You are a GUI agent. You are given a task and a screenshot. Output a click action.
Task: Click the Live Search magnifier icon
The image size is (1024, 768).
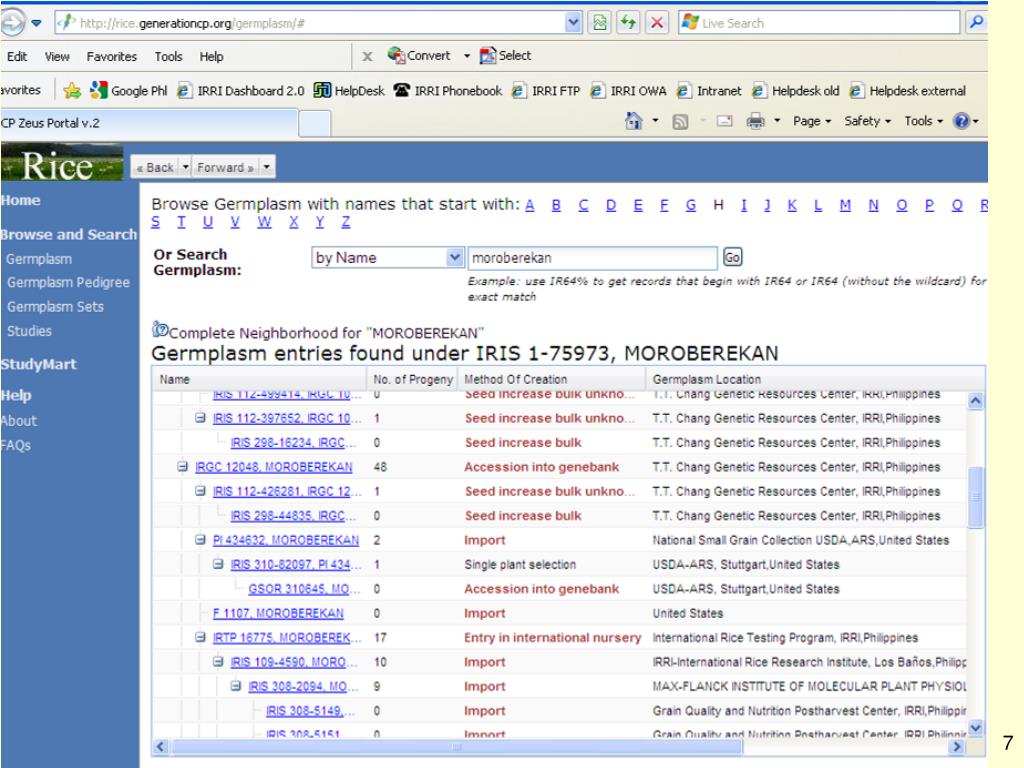[x=975, y=23]
